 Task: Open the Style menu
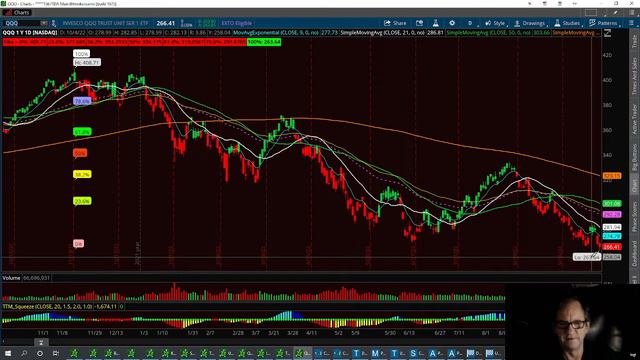coord(496,23)
